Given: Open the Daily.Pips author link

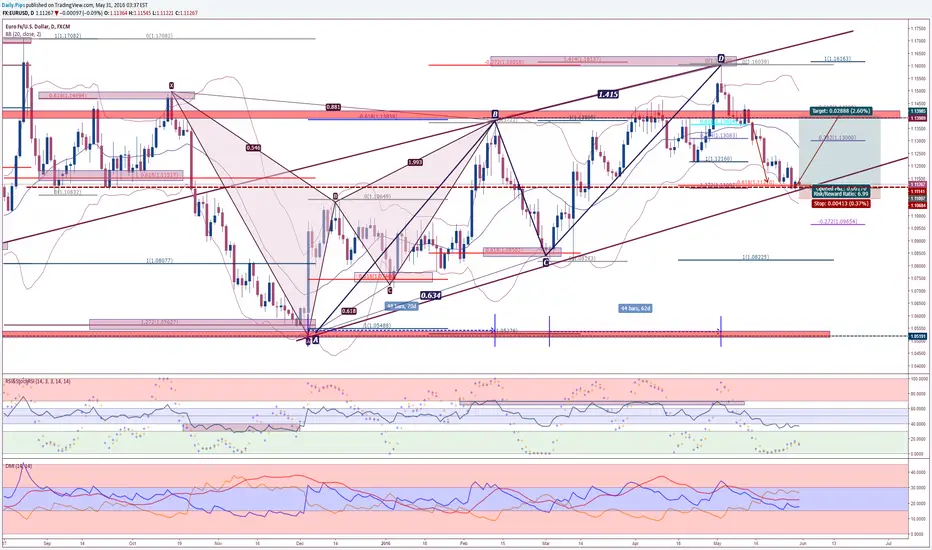Looking at the screenshot, I should coord(12,4).
